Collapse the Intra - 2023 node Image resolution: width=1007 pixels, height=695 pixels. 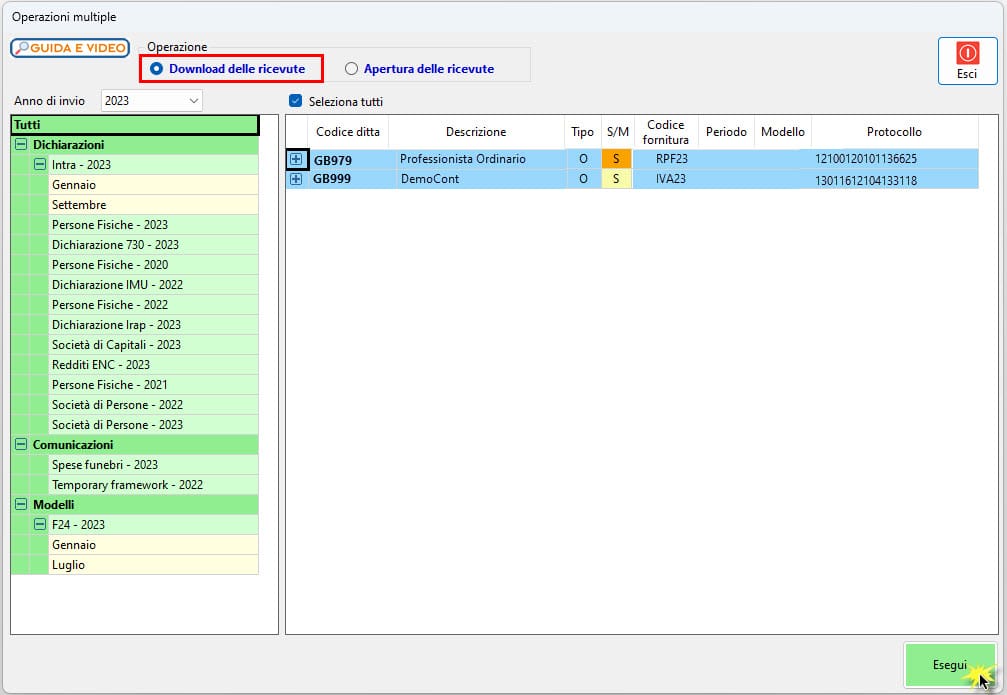point(41,165)
